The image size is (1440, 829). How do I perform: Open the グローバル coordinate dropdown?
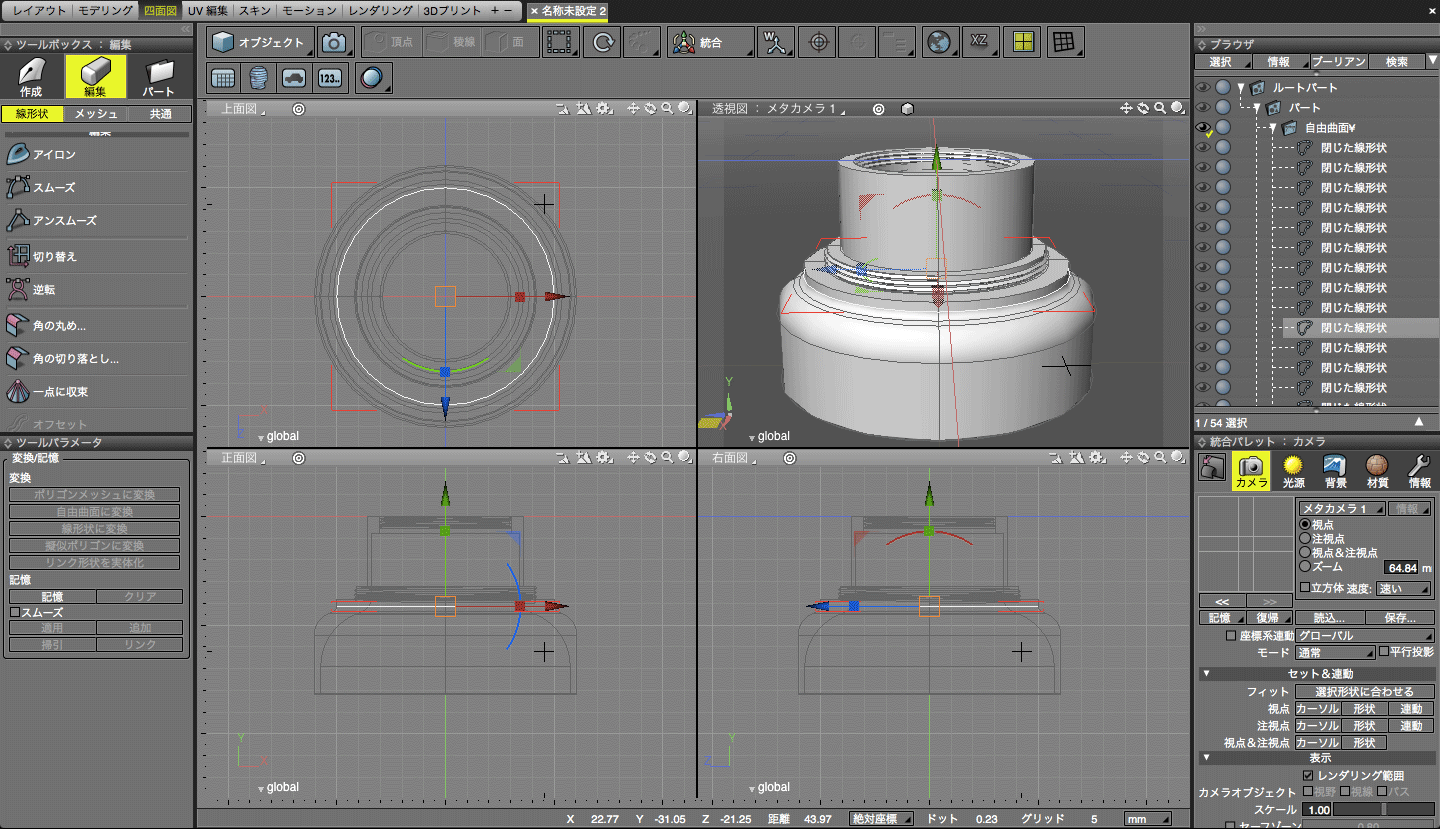click(1365, 636)
